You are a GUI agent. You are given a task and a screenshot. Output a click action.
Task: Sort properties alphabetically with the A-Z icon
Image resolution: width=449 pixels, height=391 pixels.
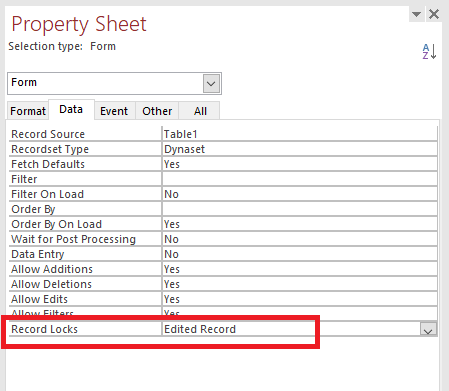click(429, 52)
